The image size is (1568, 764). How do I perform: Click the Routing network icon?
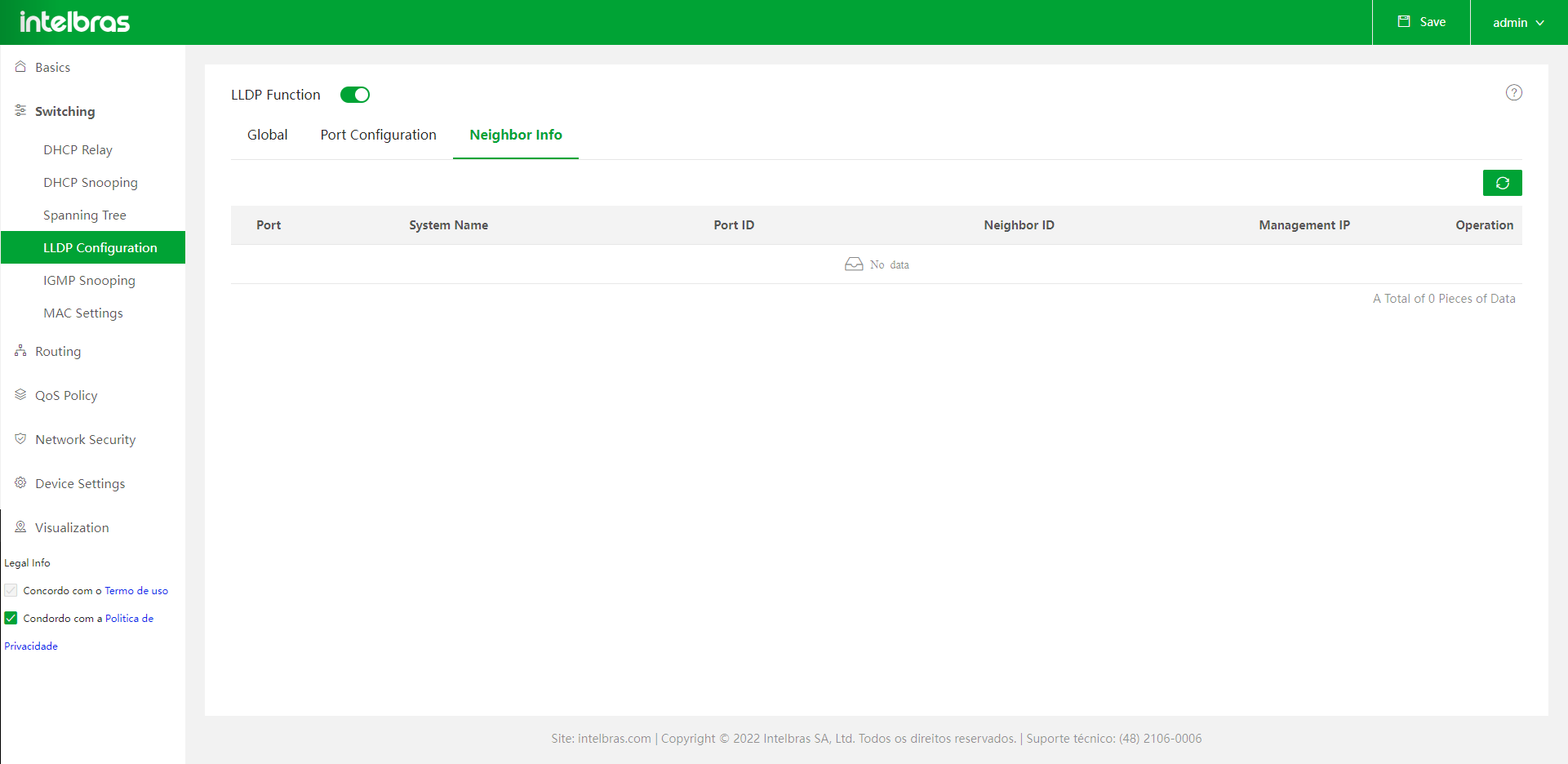pyautogui.click(x=20, y=351)
